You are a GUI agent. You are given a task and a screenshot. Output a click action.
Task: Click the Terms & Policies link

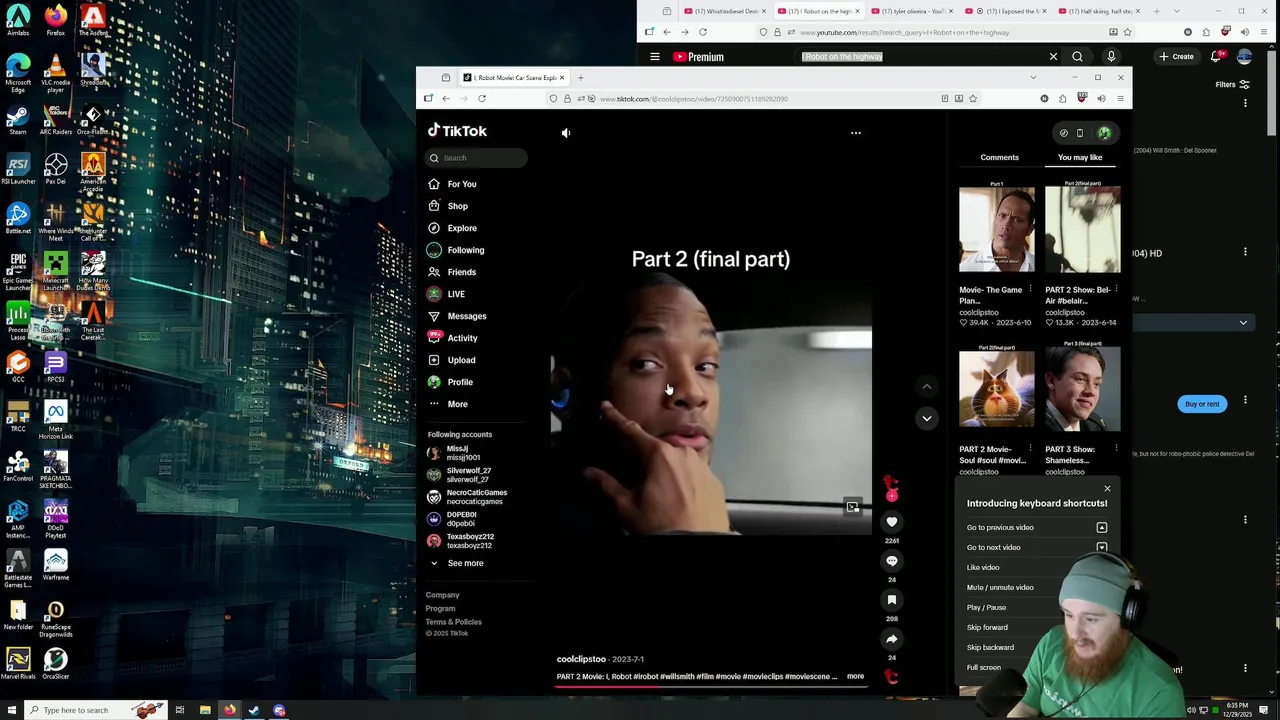[x=453, y=622]
